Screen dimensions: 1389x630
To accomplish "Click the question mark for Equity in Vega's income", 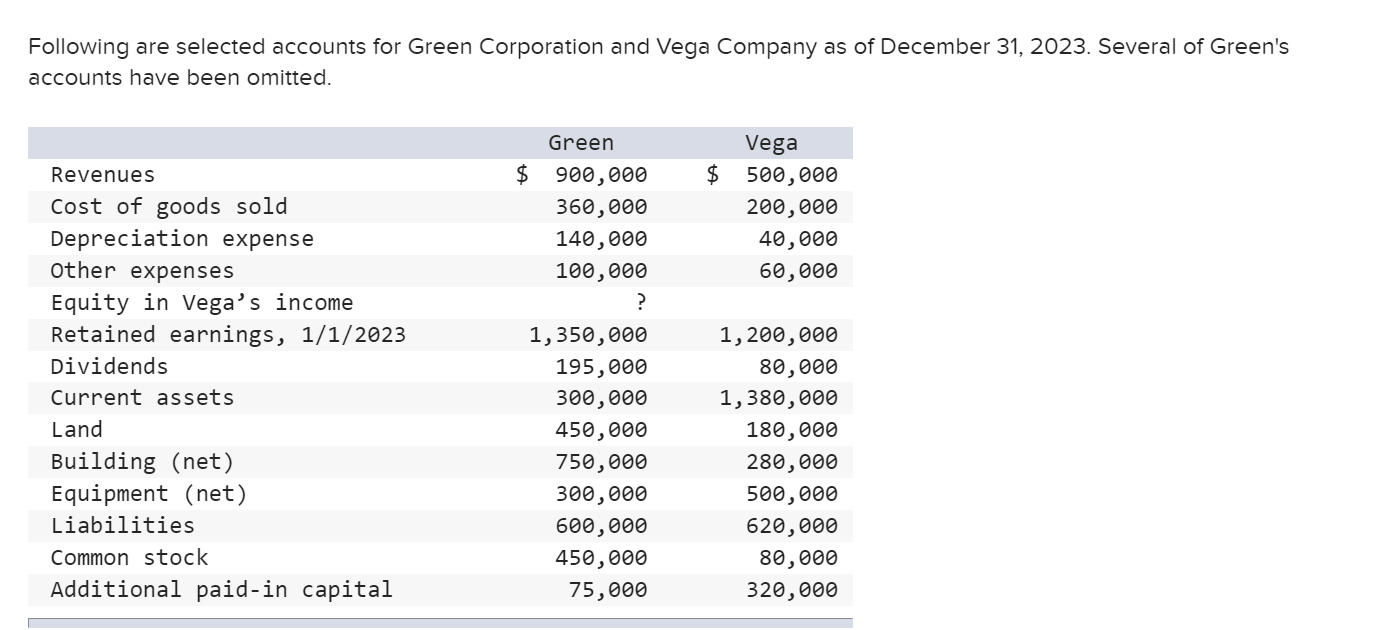I will pyautogui.click(x=640, y=303).
